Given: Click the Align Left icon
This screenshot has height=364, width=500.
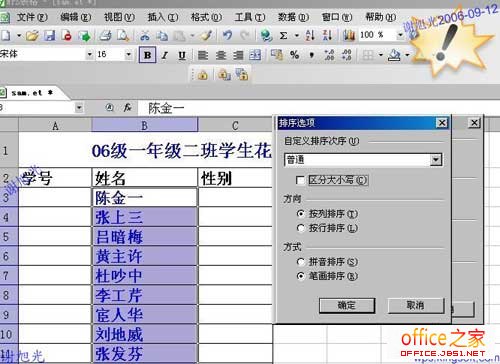Looking at the screenshot, I should (x=203, y=55).
